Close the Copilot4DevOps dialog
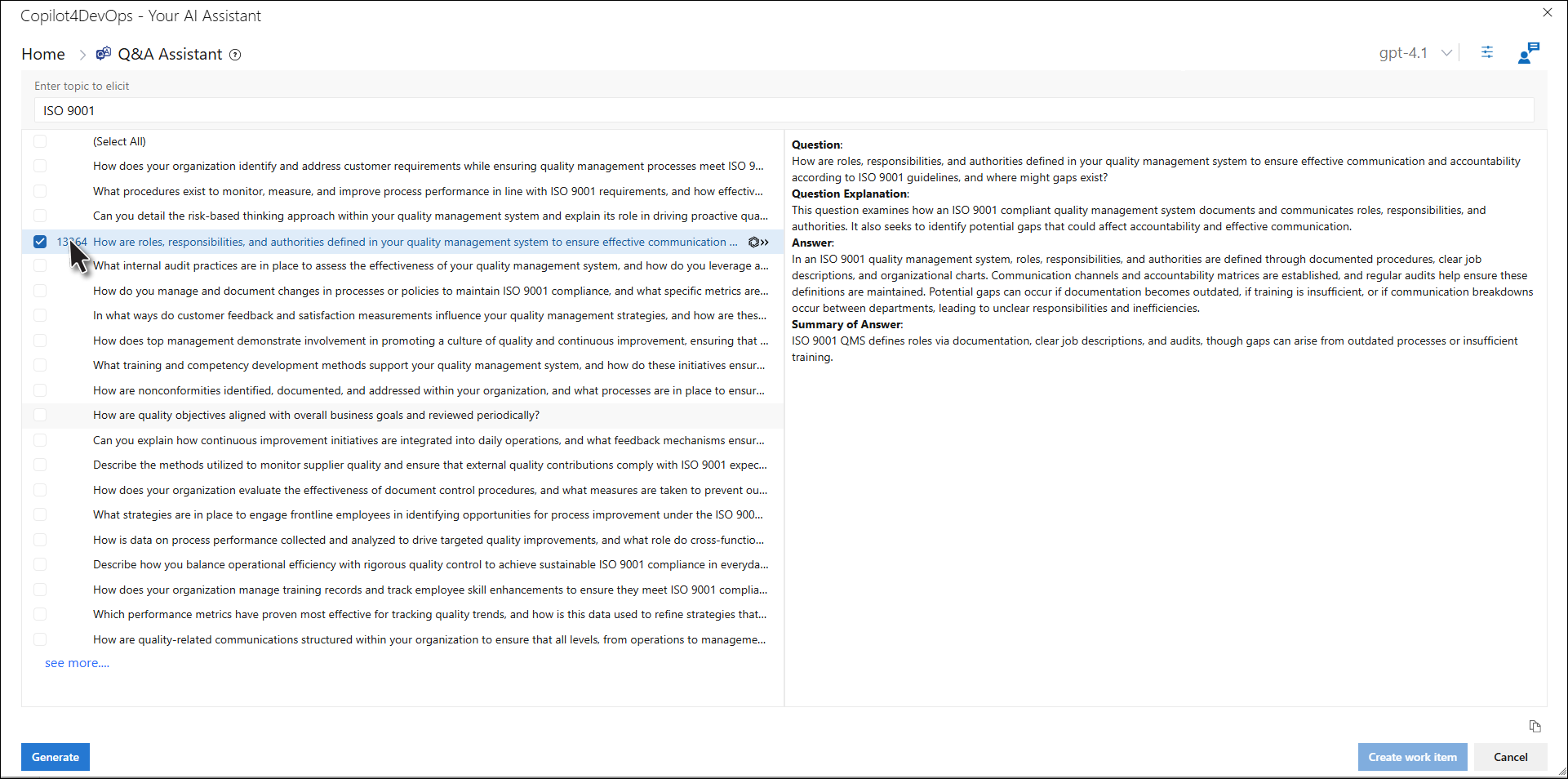The image size is (1568, 779). (x=1547, y=13)
